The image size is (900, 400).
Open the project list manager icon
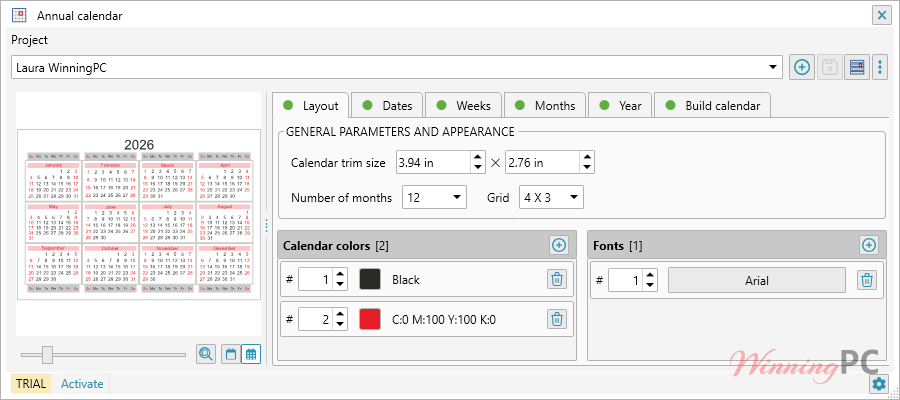click(857, 67)
